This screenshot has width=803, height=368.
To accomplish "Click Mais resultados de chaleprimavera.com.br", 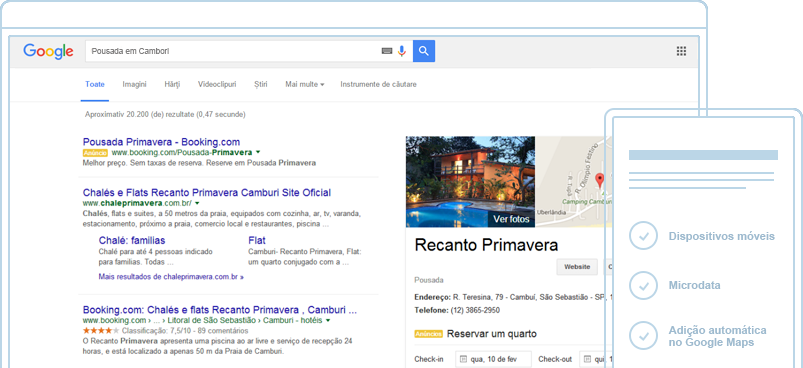I will pos(171,277).
